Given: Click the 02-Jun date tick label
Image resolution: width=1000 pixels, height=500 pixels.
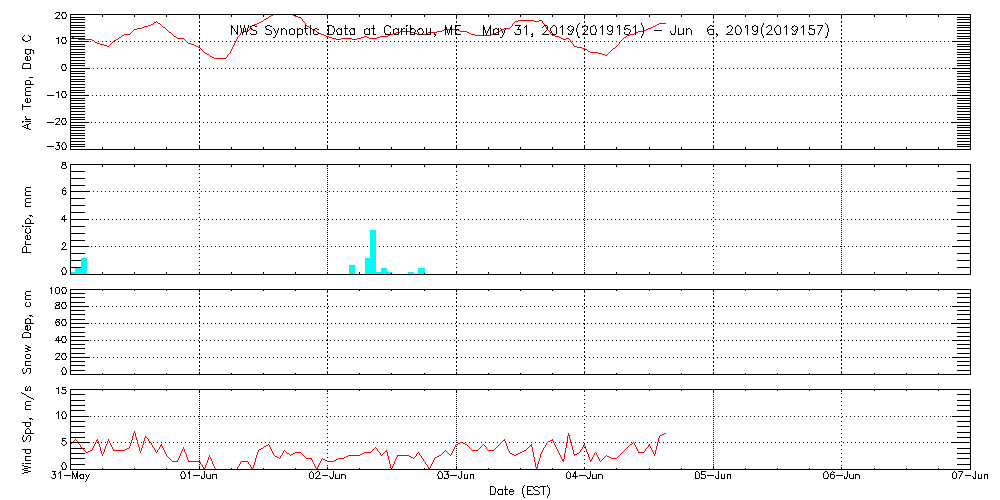Looking at the screenshot, I should [x=328, y=476].
